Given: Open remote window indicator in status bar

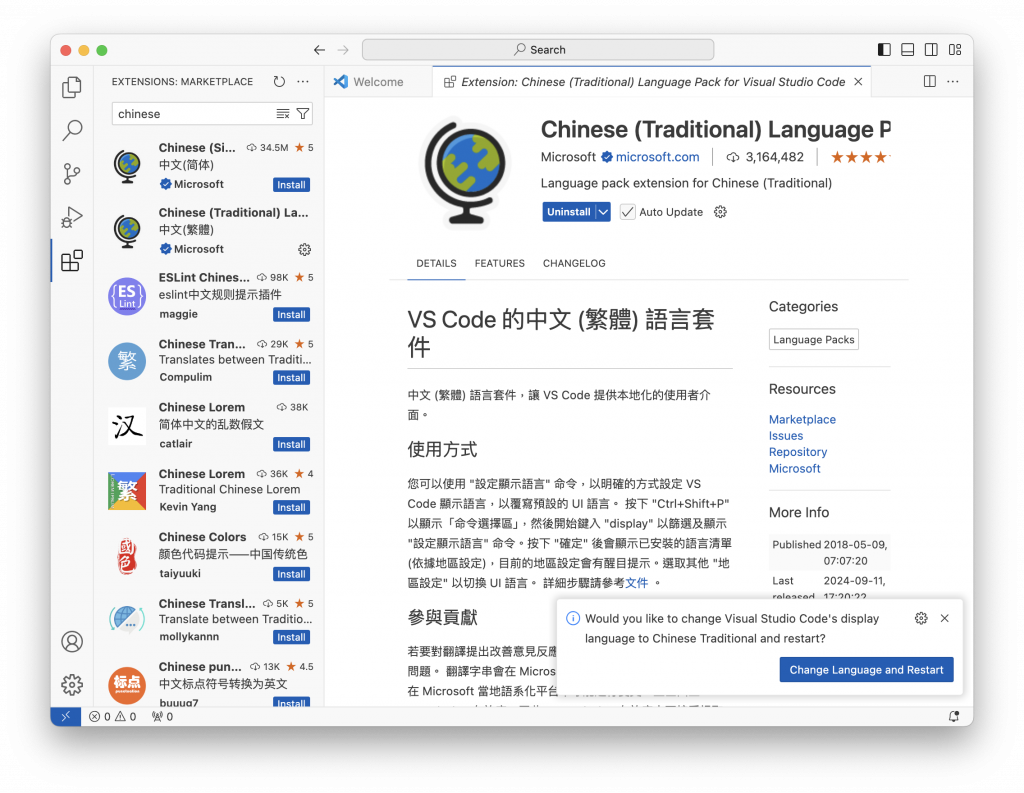Looking at the screenshot, I should coord(66,717).
